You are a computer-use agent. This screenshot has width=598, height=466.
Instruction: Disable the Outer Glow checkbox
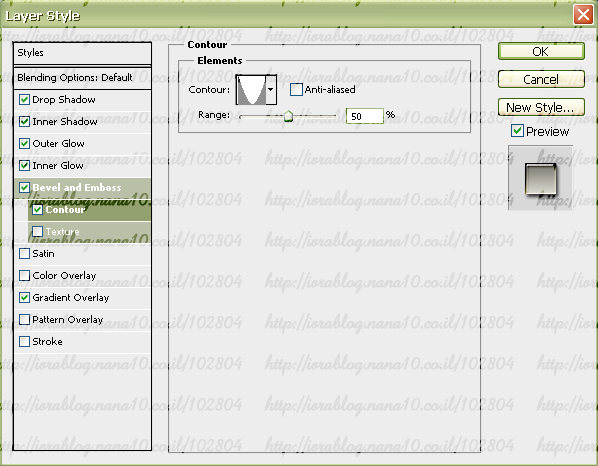pyautogui.click(x=24, y=143)
